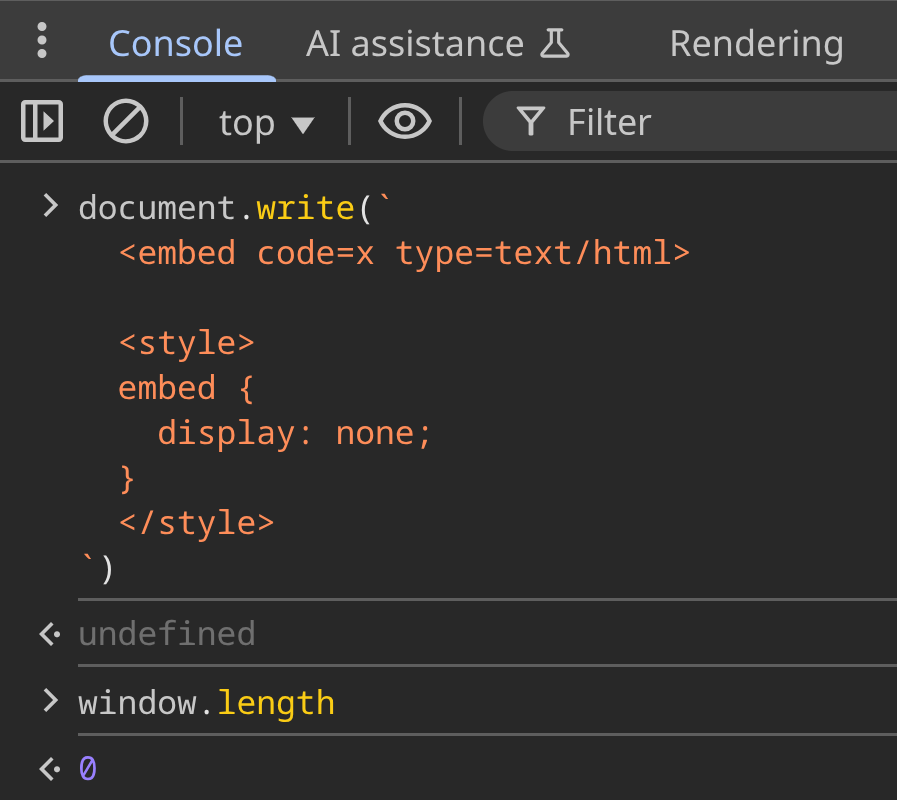Click the 'embed {' selector line
The image size is (897, 800).
point(186,388)
